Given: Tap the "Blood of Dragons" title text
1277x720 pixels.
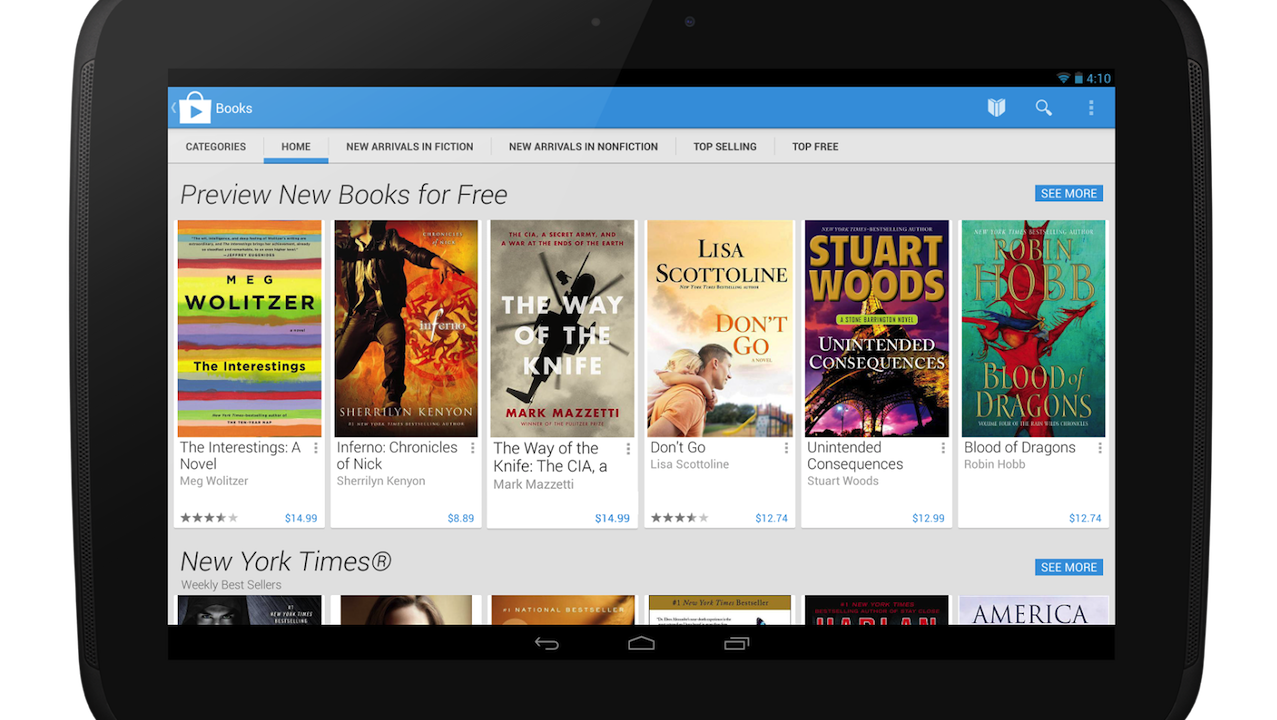Looking at the screenshot, I should (x=1020, y=448).
